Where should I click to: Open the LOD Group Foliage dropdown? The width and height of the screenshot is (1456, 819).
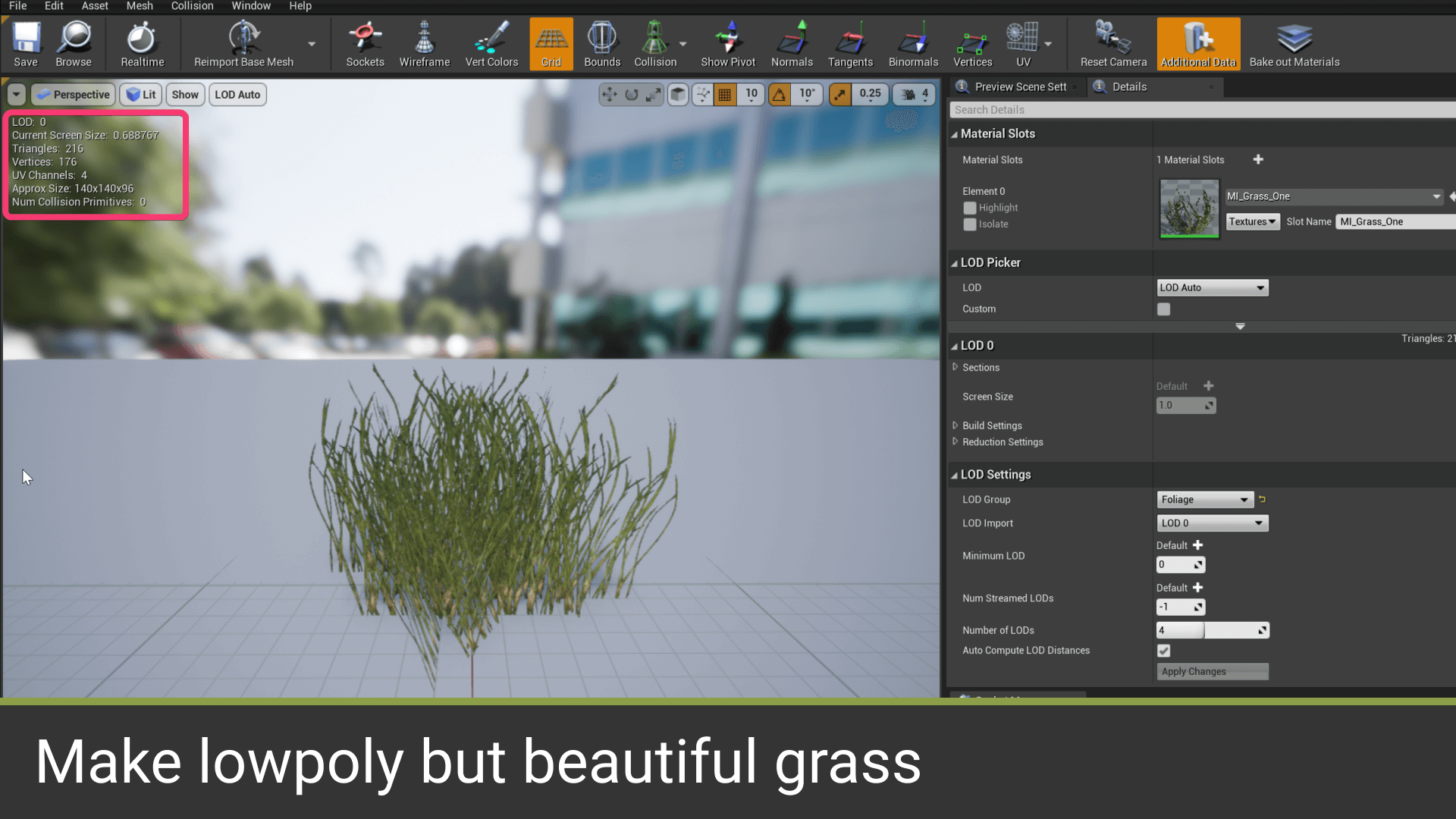pos(1204,499)
